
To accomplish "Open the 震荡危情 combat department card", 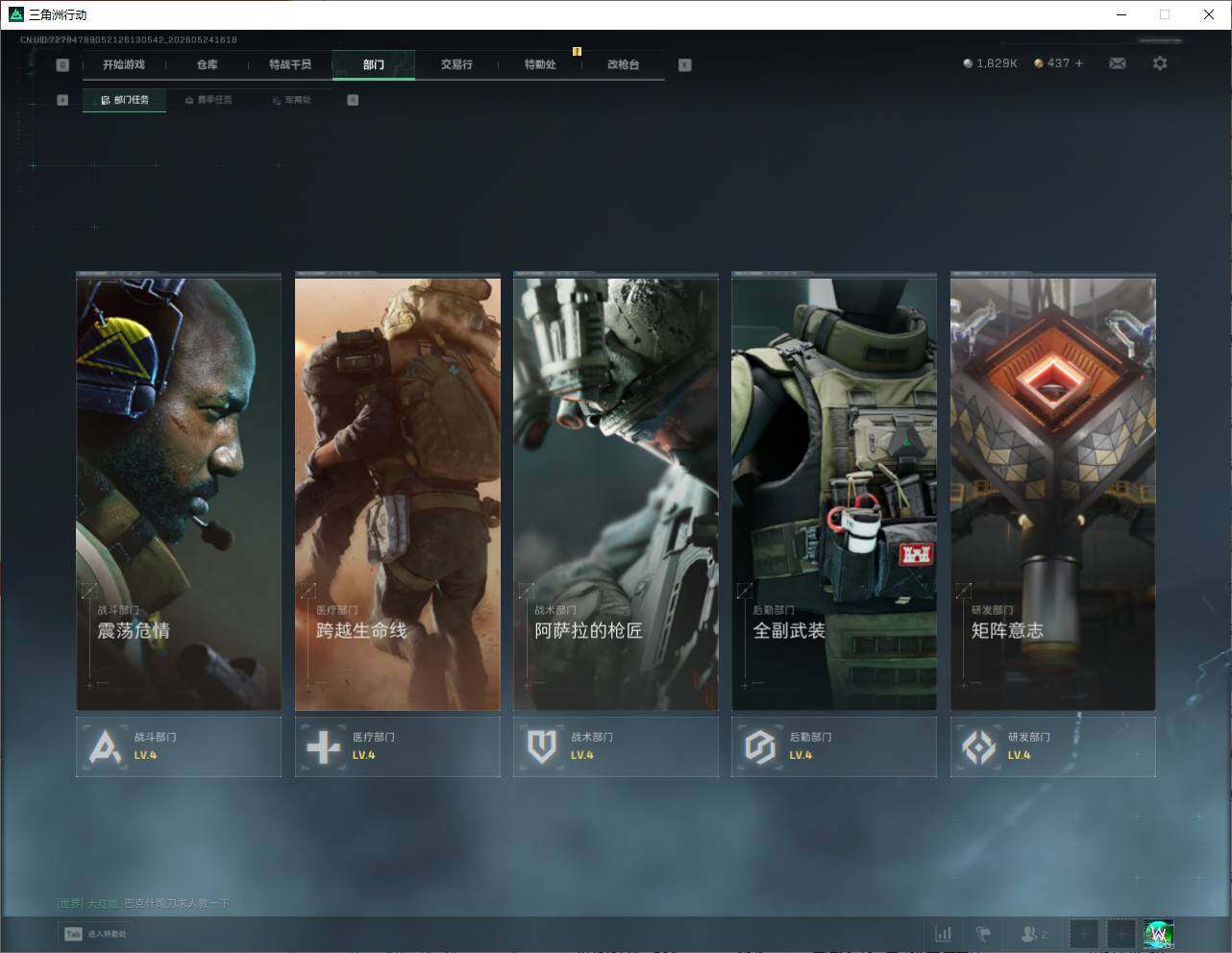I will coord(179,492).
